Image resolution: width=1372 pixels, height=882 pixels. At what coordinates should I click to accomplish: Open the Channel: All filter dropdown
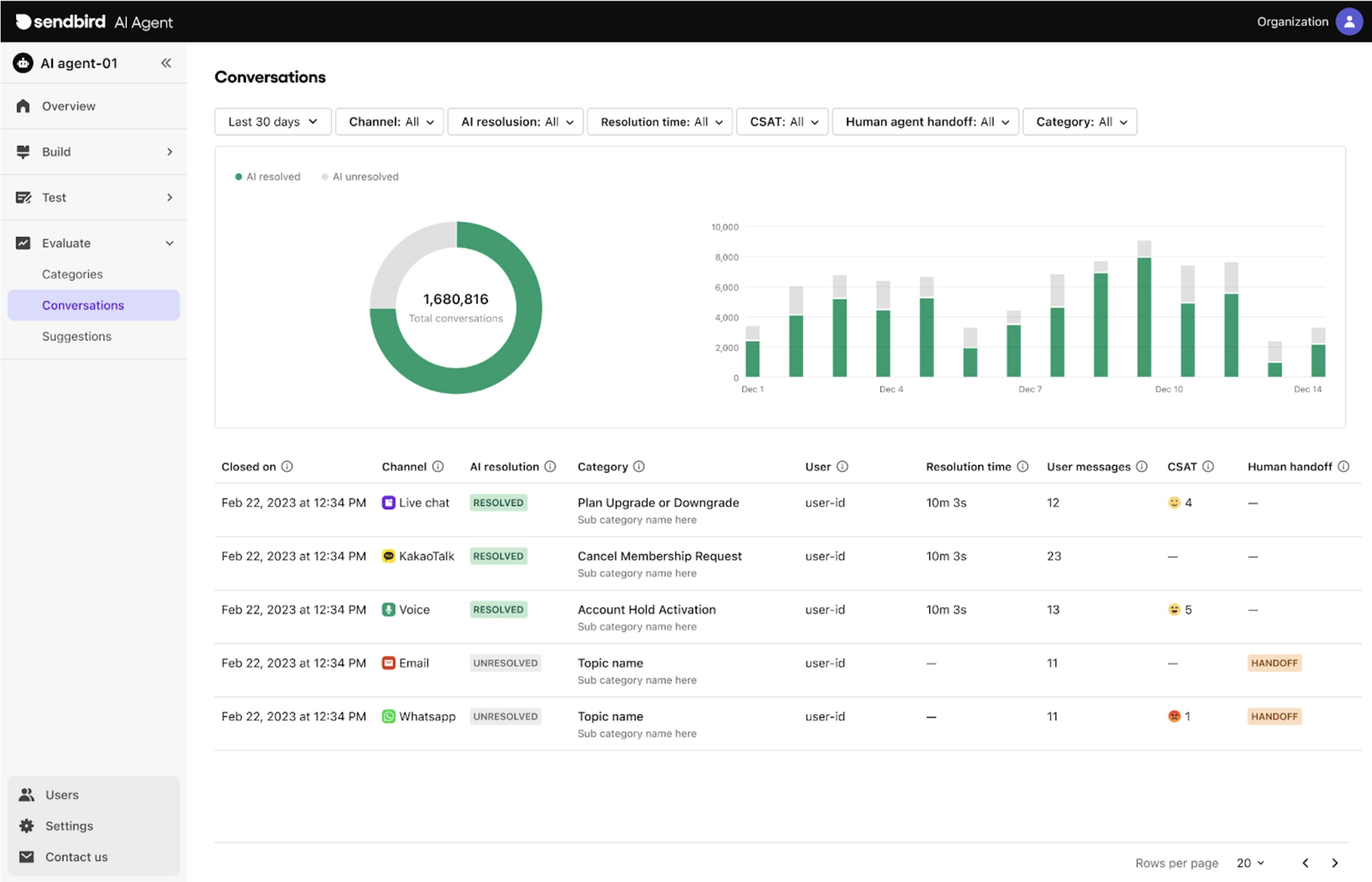point(390,121)
